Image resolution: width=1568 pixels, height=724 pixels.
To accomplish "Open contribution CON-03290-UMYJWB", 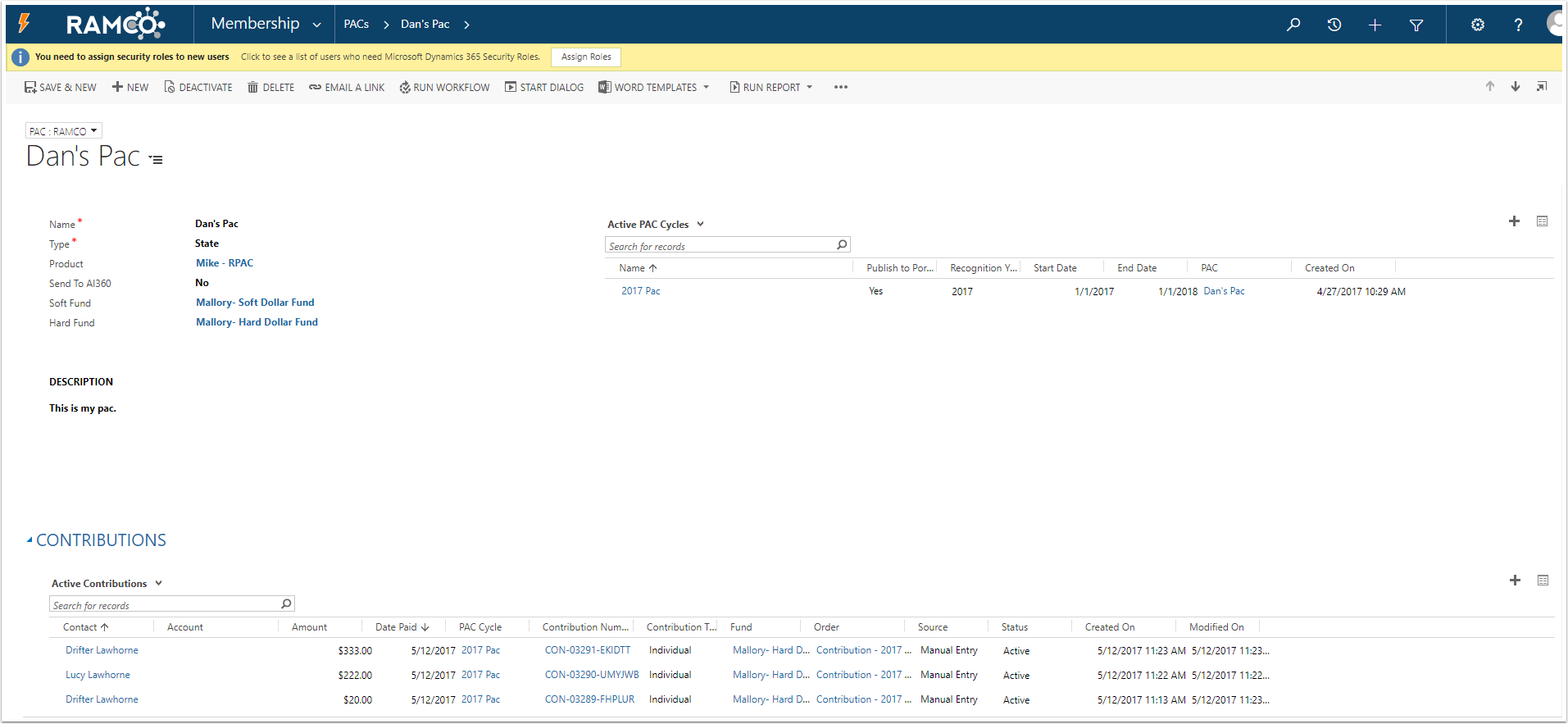I will coord(592,675).
